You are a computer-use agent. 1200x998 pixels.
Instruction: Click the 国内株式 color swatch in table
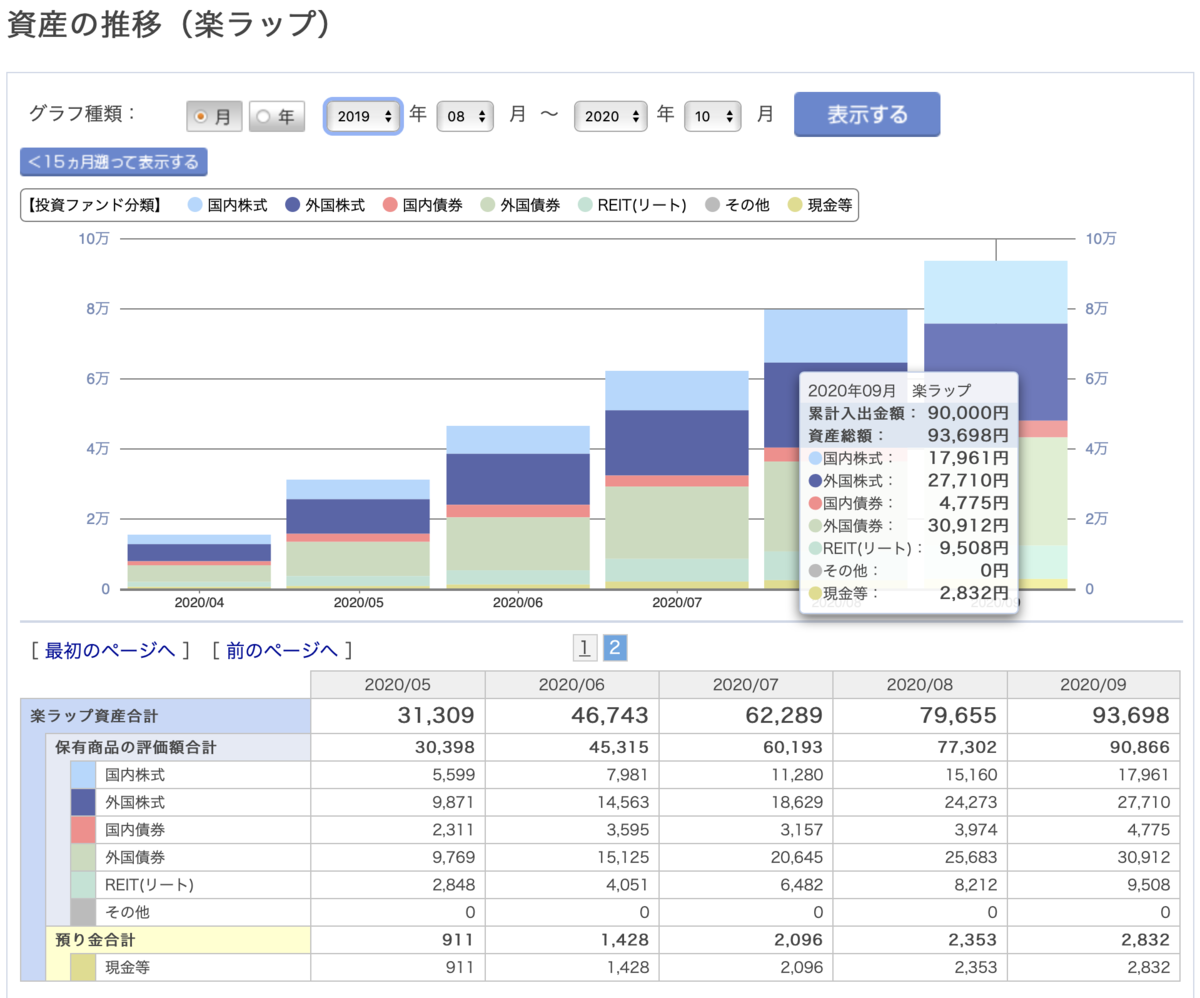click(82, 774)
